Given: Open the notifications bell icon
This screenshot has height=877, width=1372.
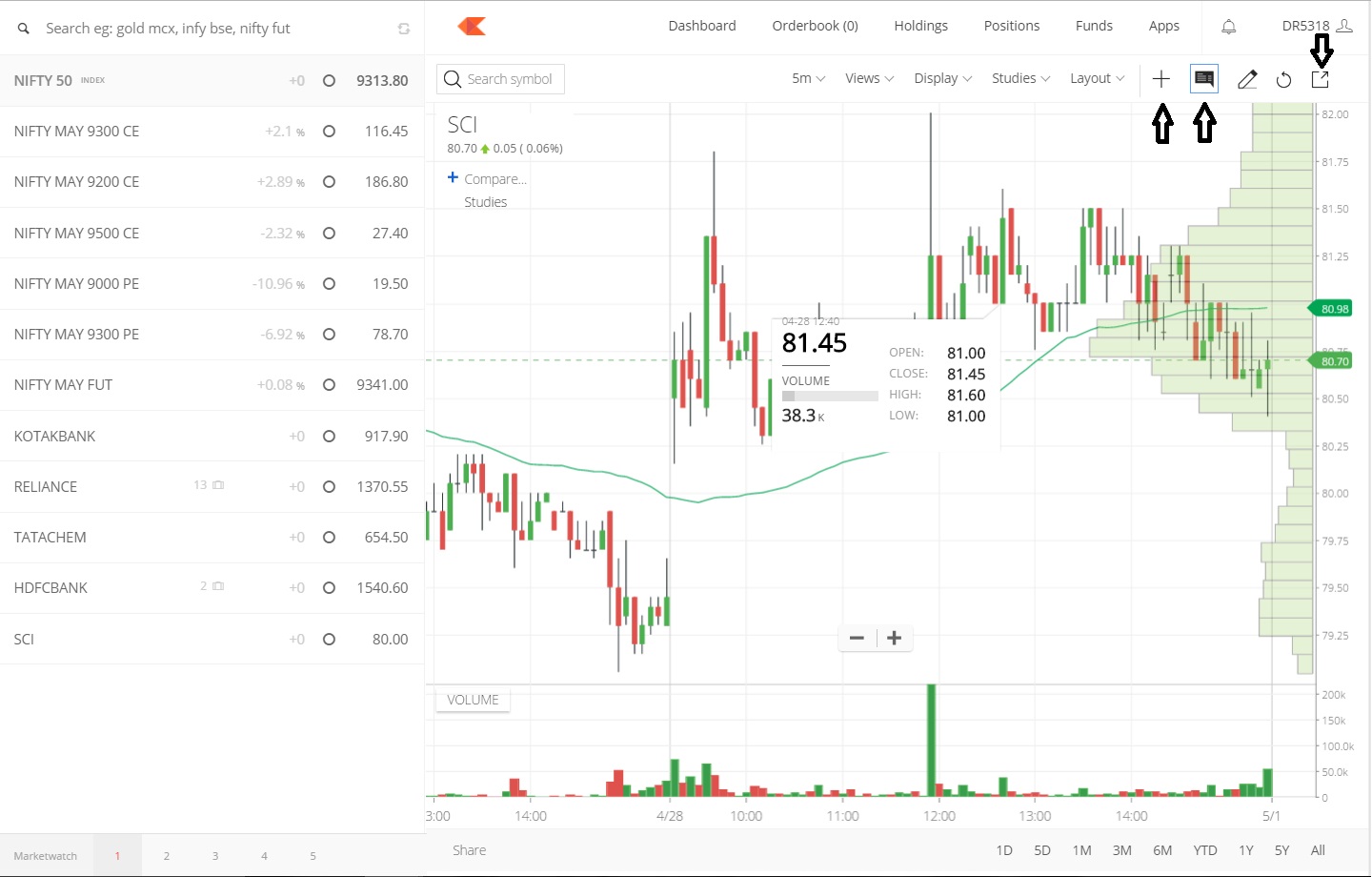Looking at the screenshot, I should (1229, 27).
